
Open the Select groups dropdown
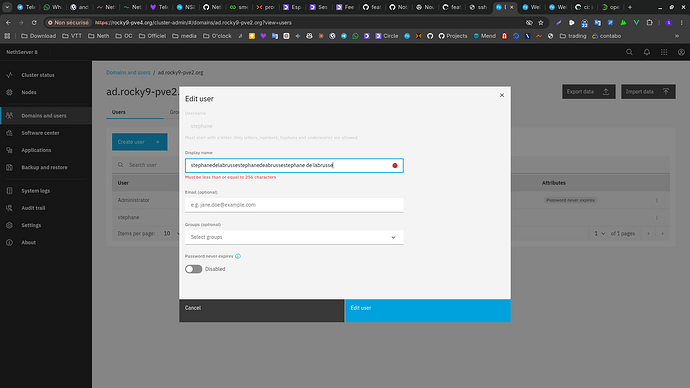pyautogui.click(x=294, y=237)
